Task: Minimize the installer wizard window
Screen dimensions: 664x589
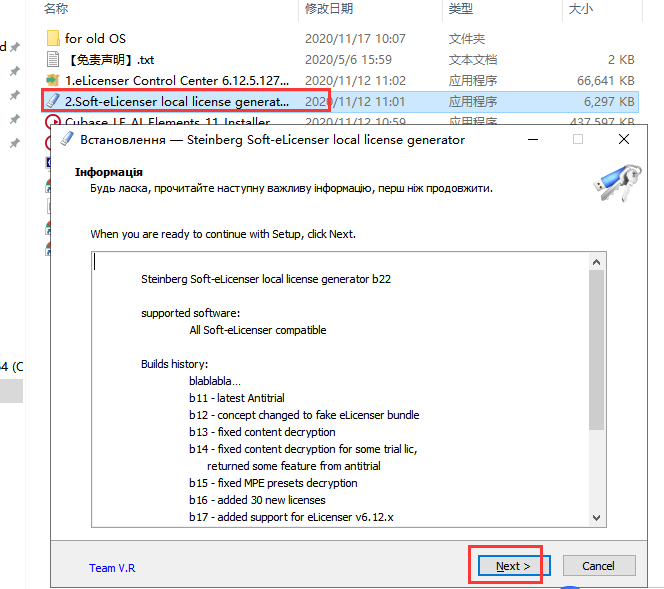Action: pos(532,140)
